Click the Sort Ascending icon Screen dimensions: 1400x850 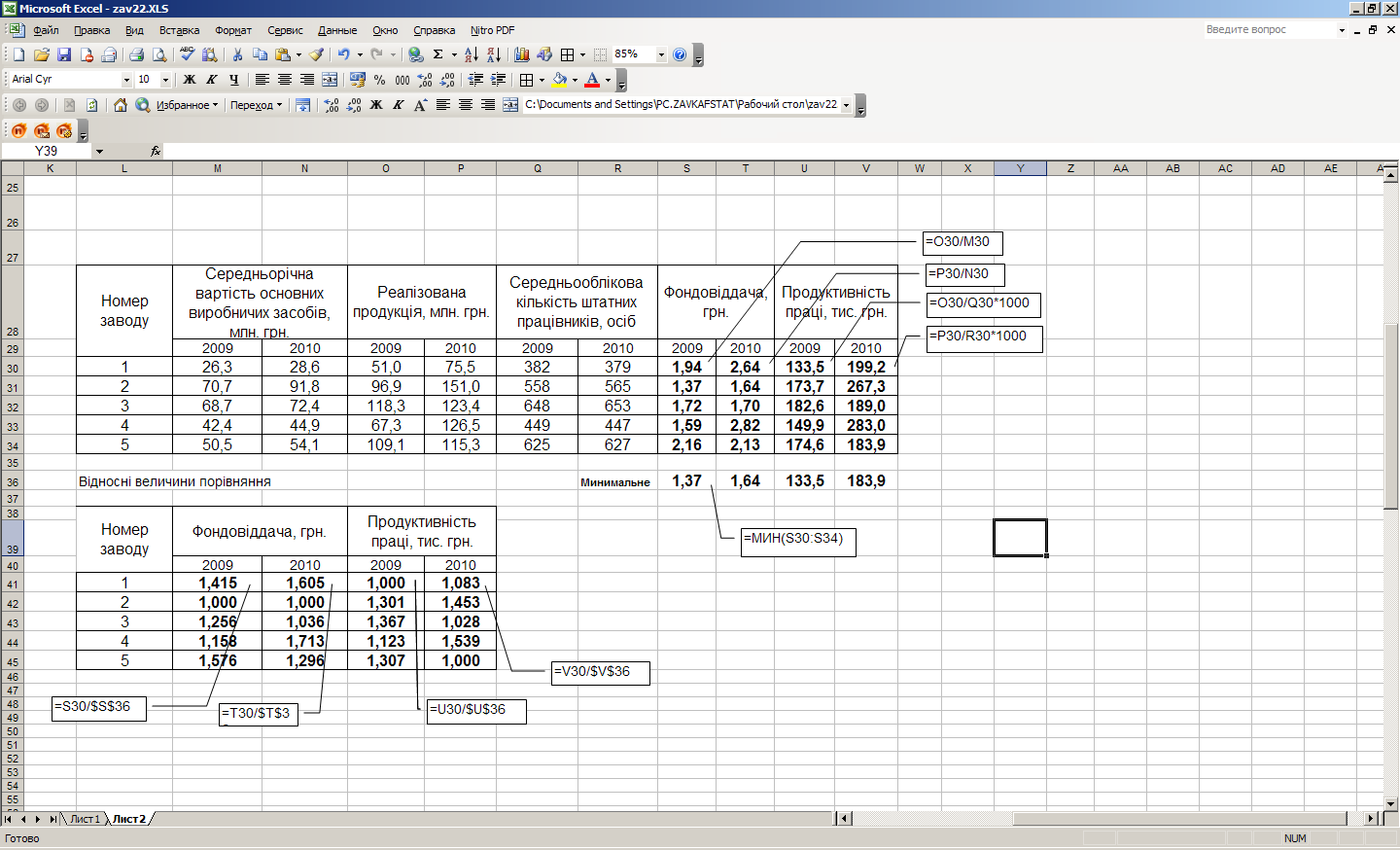pyautogui.click(x=471, y=55)
